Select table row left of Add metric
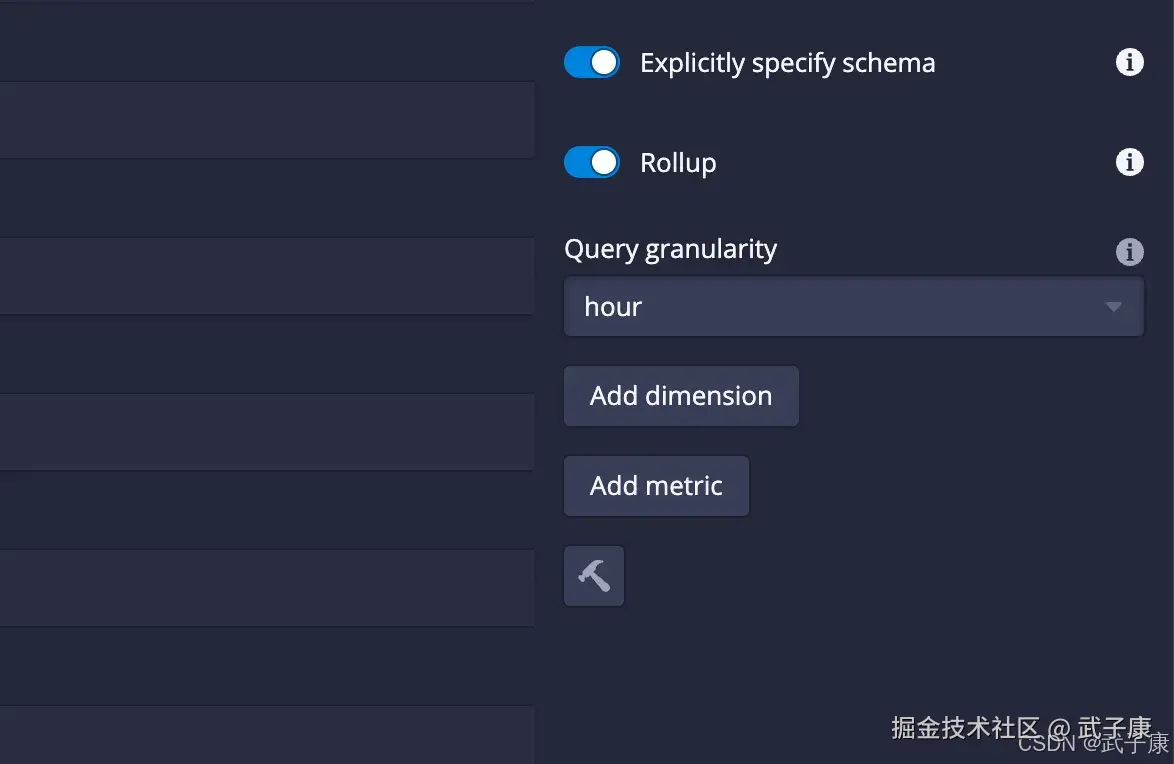This screenshot has width=1174, height=764. (x=266, y=510)
